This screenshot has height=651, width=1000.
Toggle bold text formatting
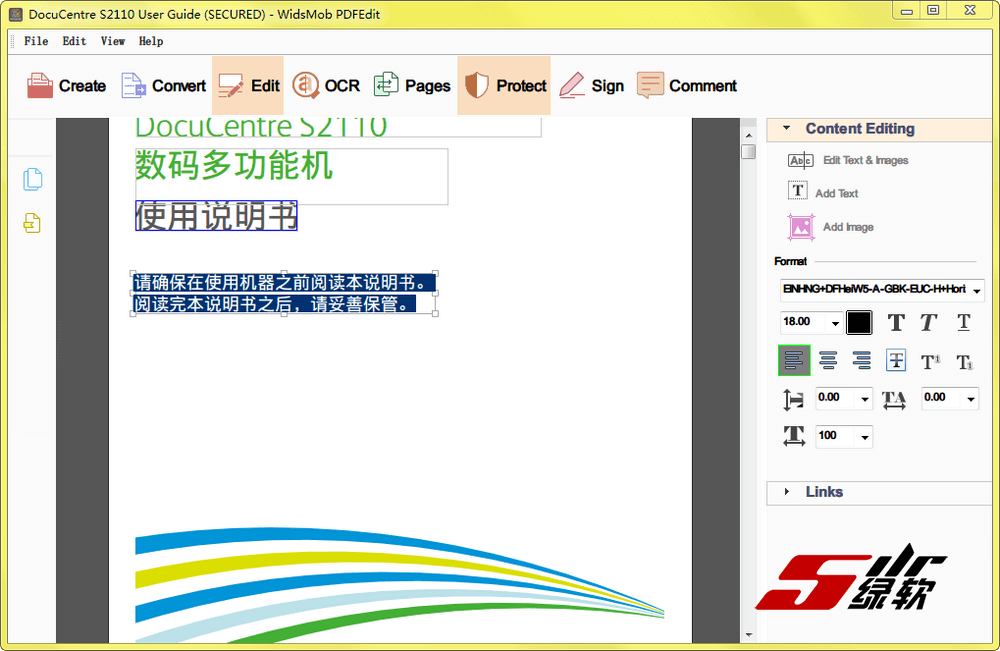(896, 322)
